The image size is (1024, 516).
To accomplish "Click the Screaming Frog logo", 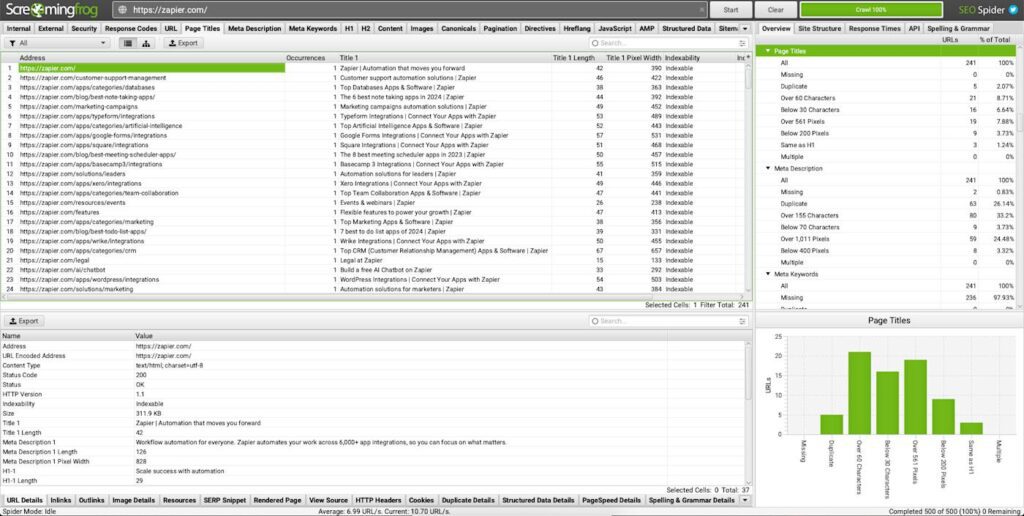I will click(x=54, y=10).
